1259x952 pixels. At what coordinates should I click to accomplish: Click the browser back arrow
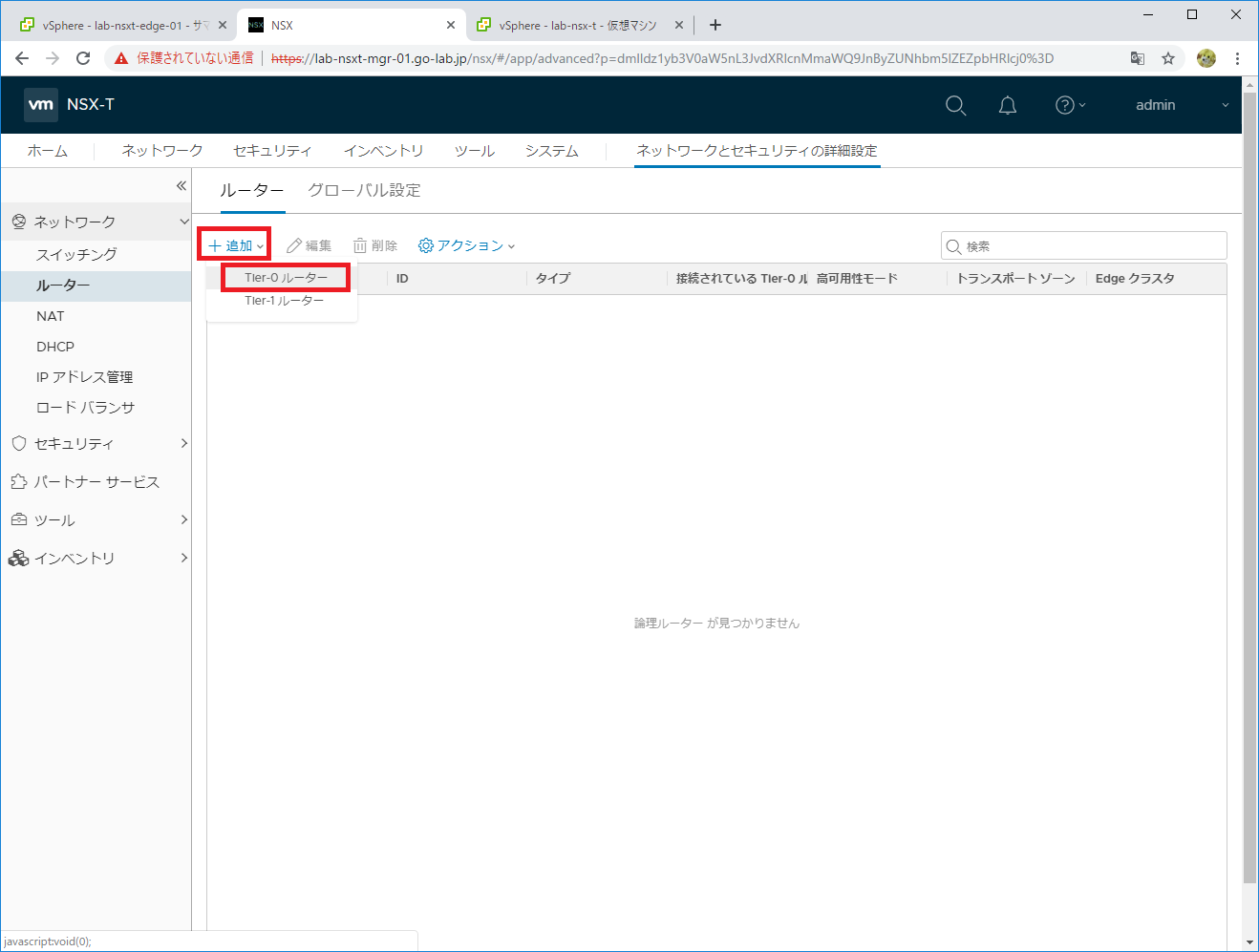pos(22,58)
